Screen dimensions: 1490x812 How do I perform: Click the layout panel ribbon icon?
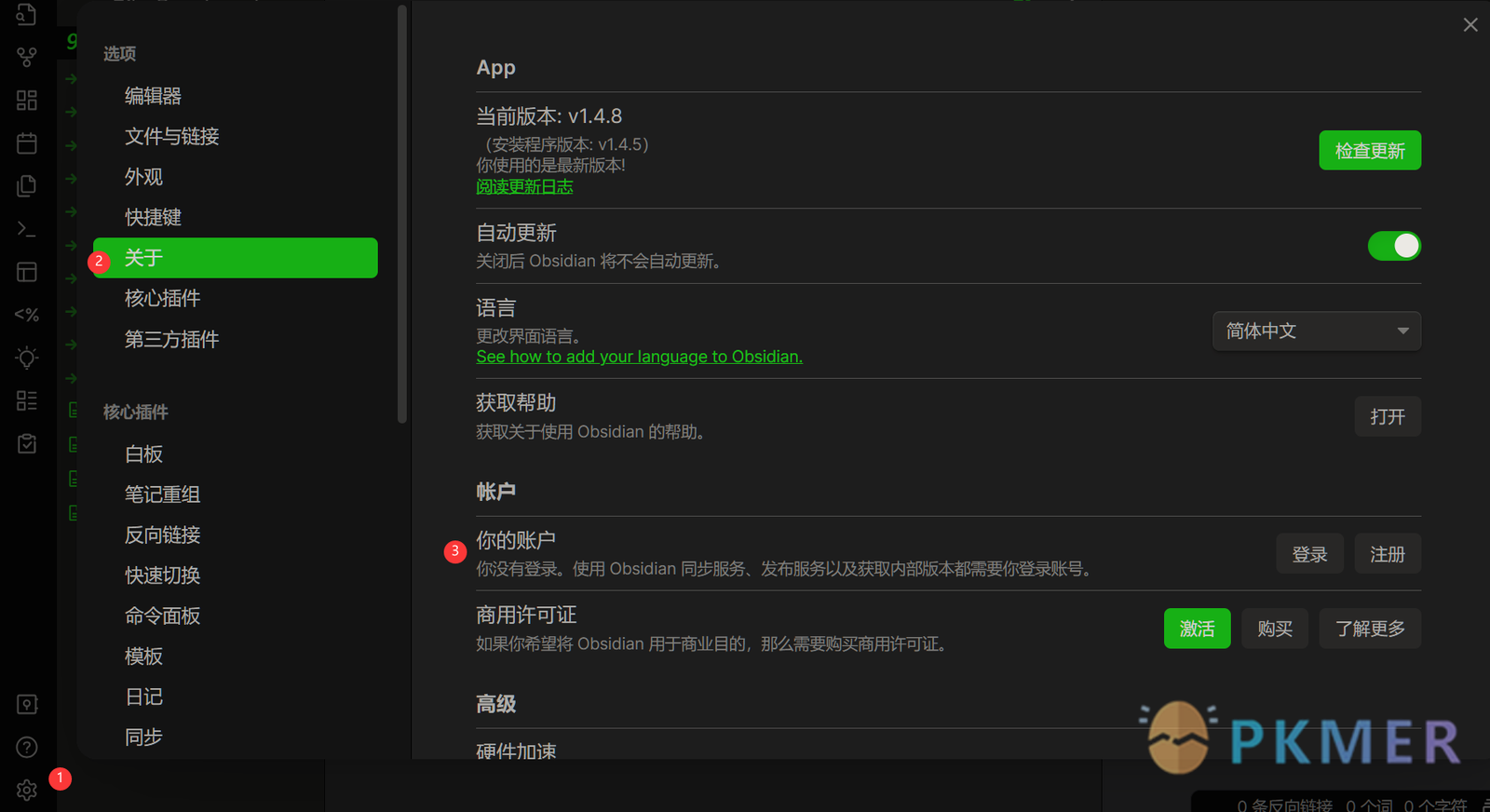[27, 272]
